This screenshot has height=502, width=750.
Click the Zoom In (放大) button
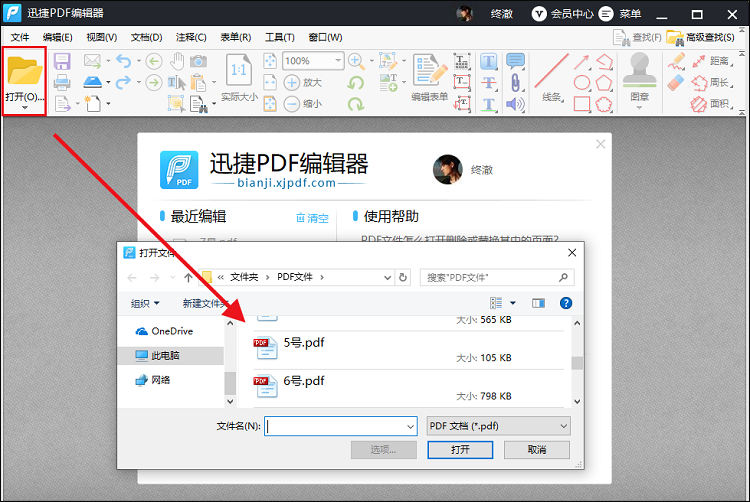[303, 83]
